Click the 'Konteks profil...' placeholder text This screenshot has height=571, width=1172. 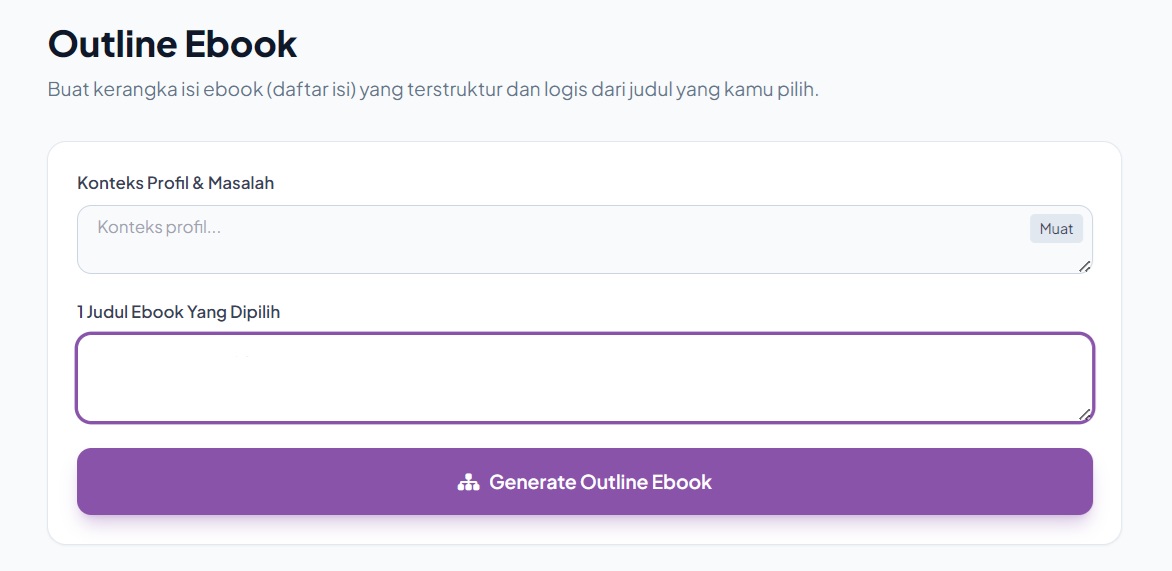(158, 227)
